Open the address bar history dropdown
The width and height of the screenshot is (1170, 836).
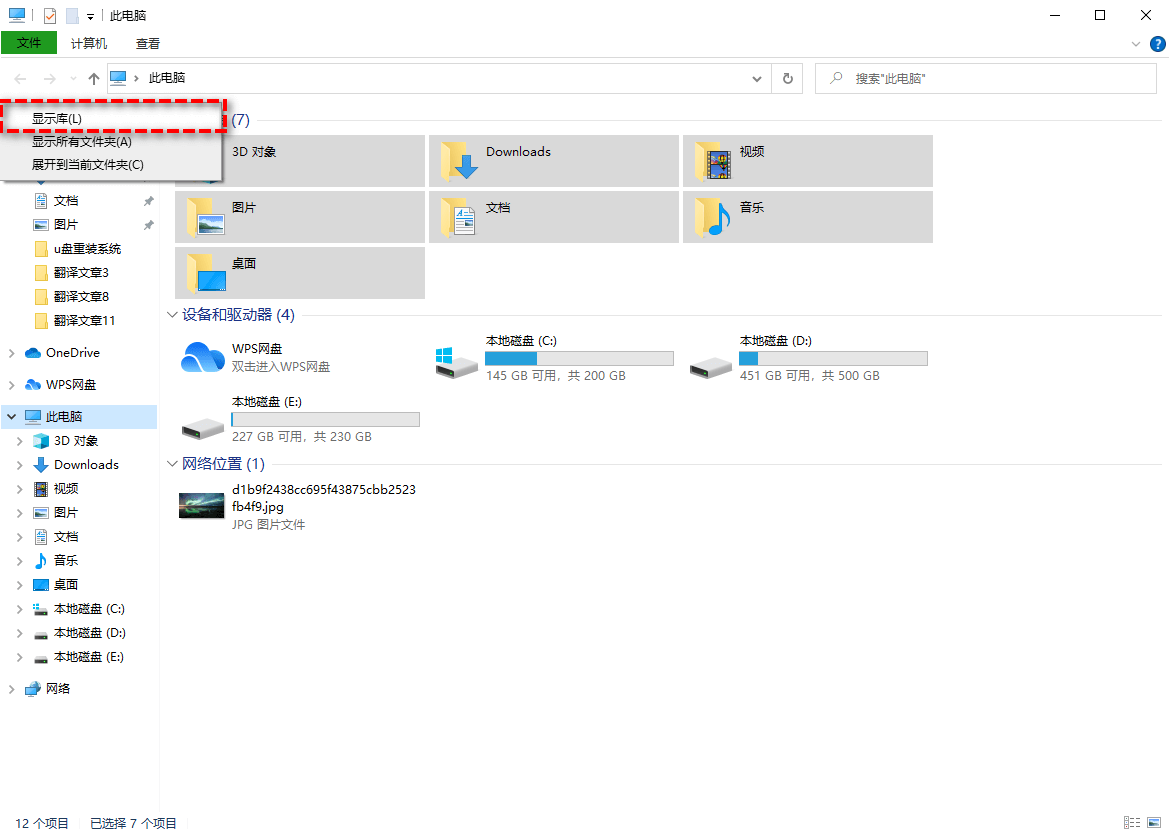click(757, 78)
